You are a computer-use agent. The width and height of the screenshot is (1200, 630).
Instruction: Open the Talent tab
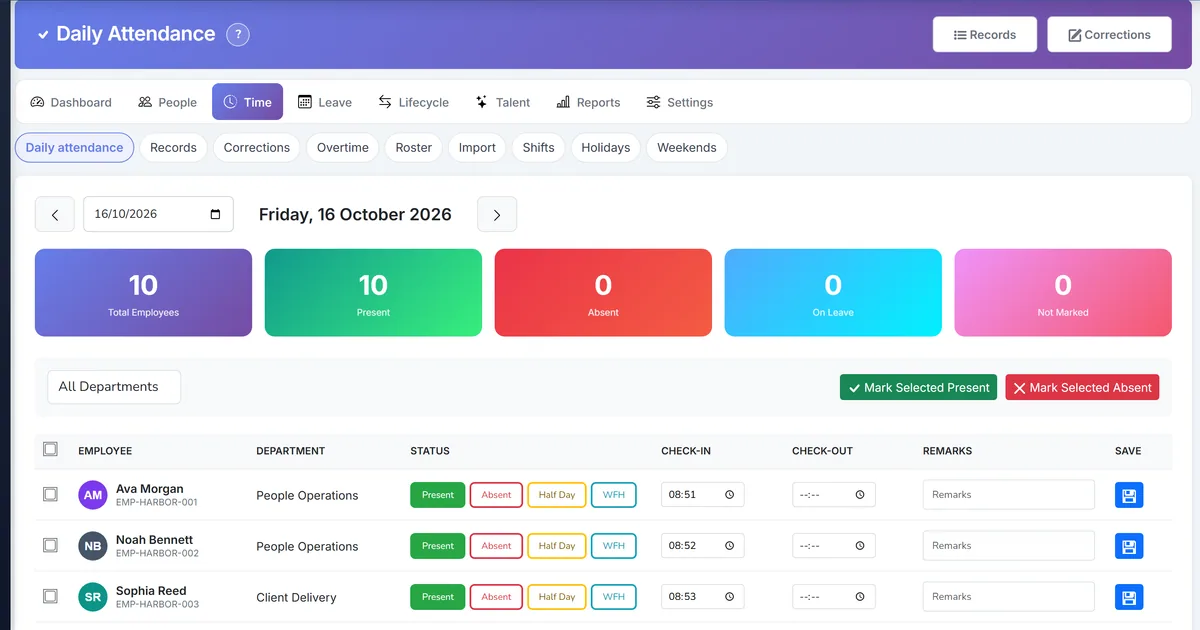click(503, 102)
